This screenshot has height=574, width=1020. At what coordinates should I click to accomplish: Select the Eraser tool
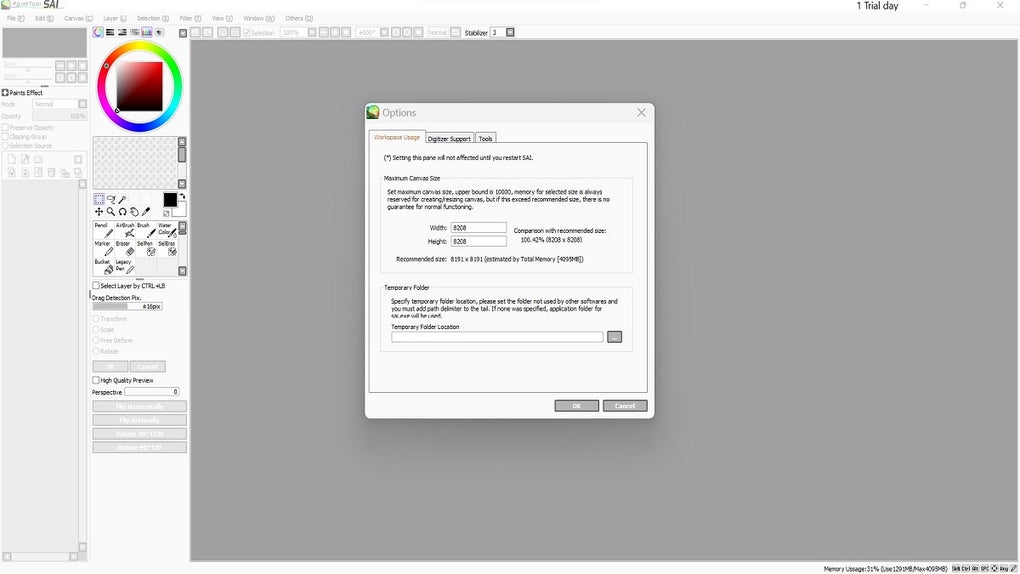(x=125, y=248)
